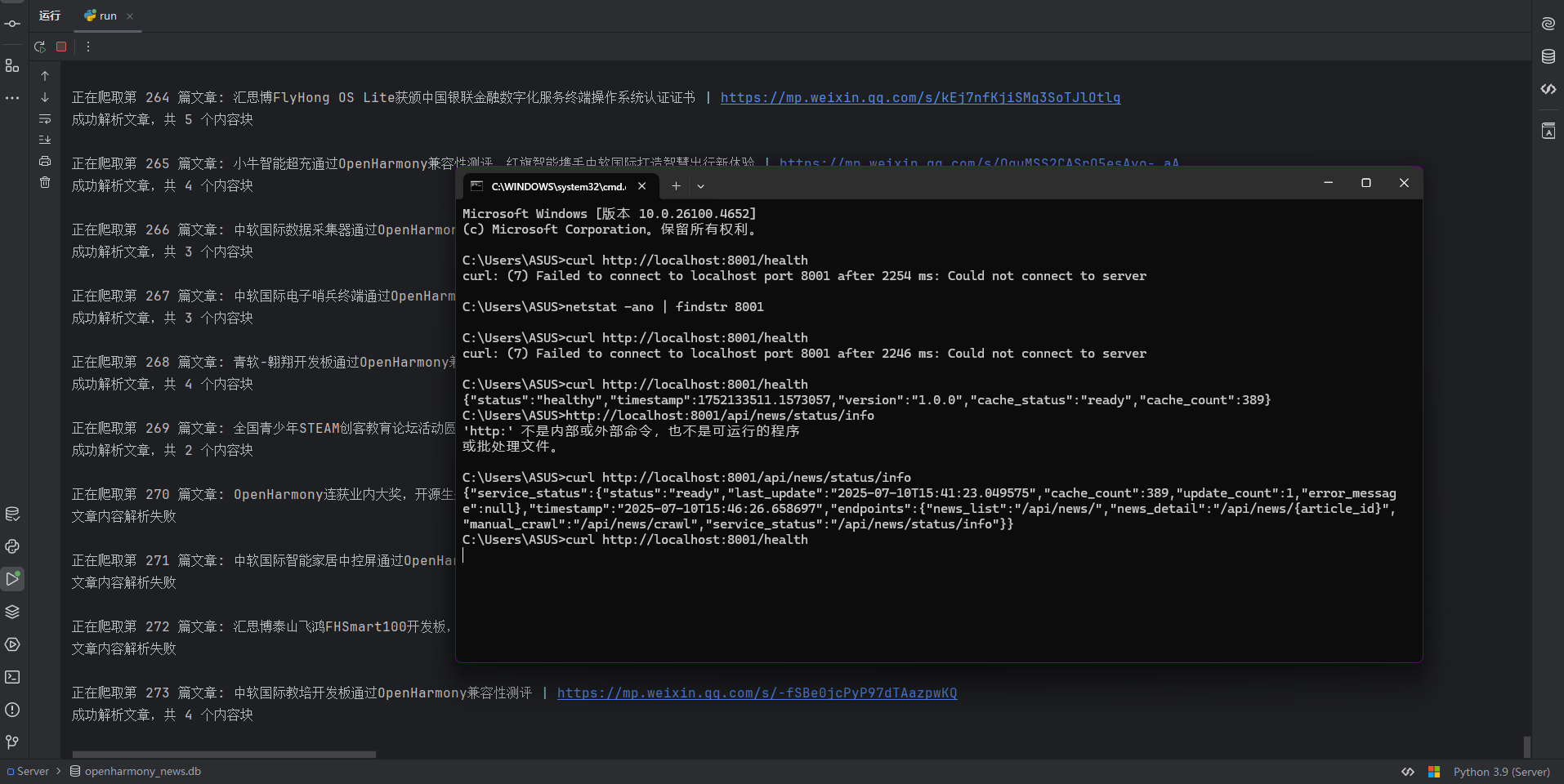The height and width of the screenshot is (784, 1564).
Task: Clear all console output with trash icon
Action: (x=45, y=182)
